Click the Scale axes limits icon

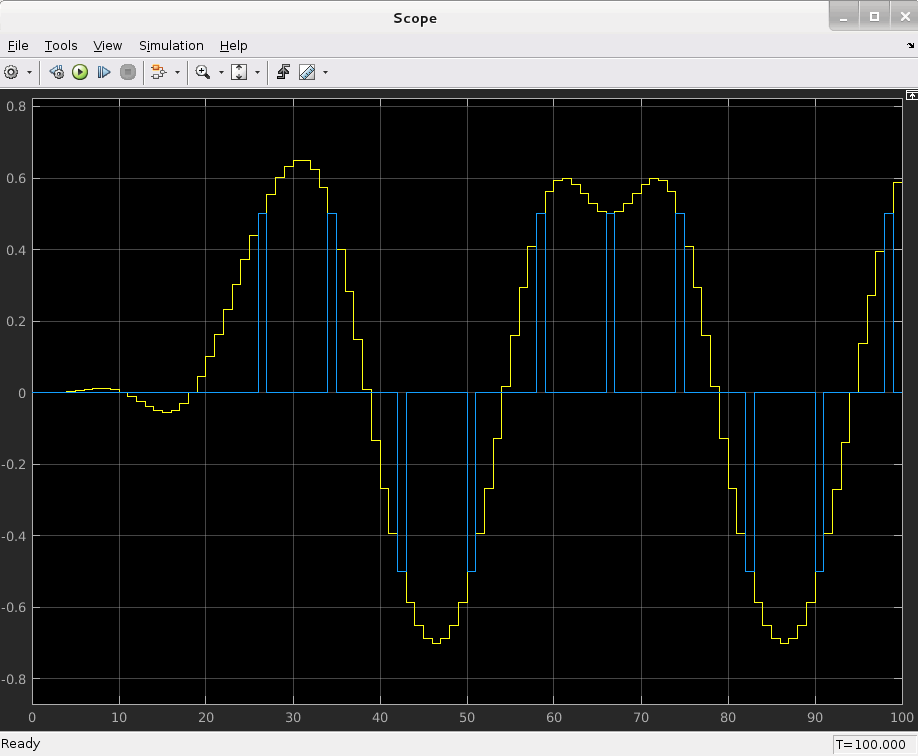(x=239, y=72)
